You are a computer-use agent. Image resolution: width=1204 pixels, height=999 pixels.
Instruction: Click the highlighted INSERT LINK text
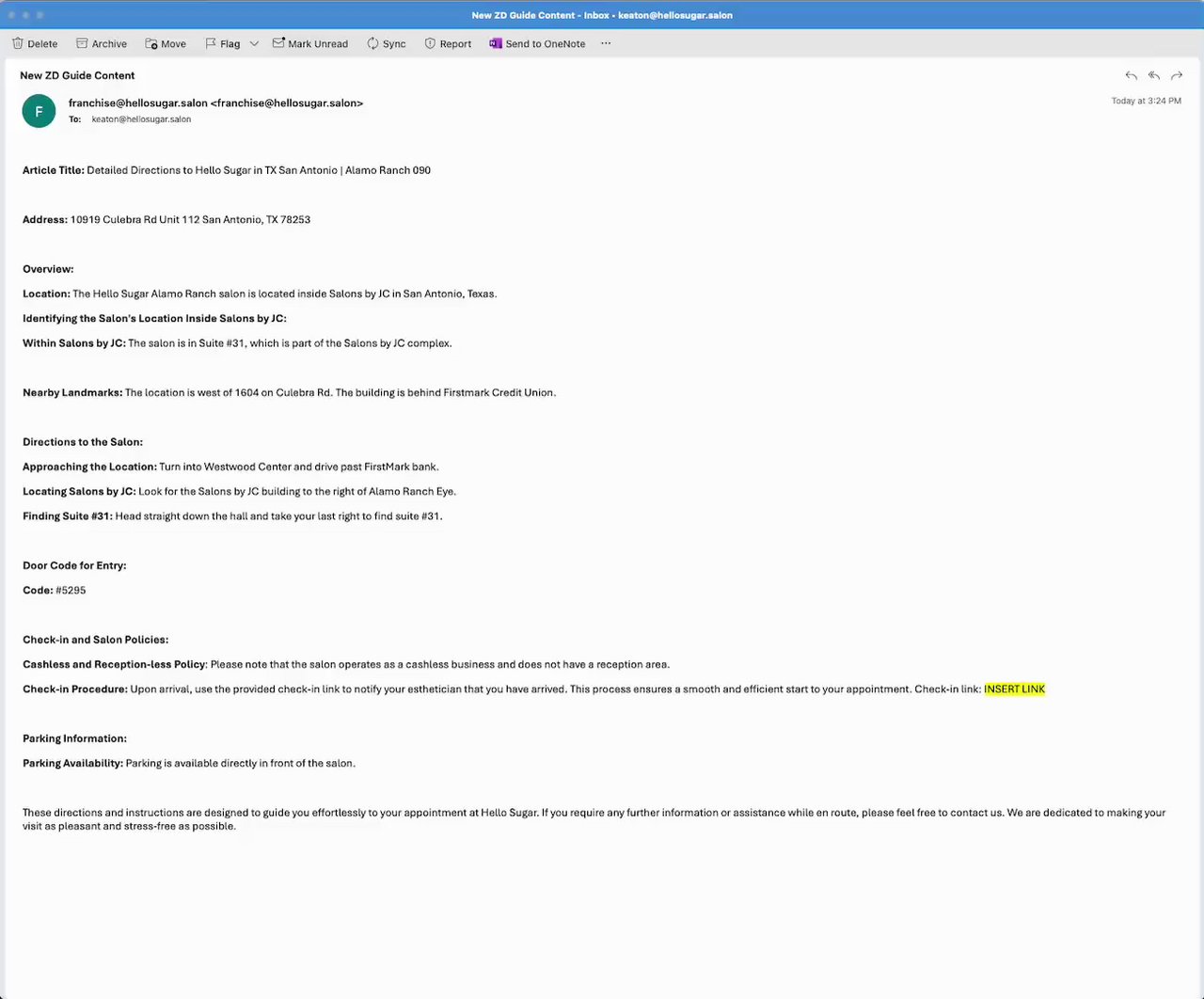1014,689
